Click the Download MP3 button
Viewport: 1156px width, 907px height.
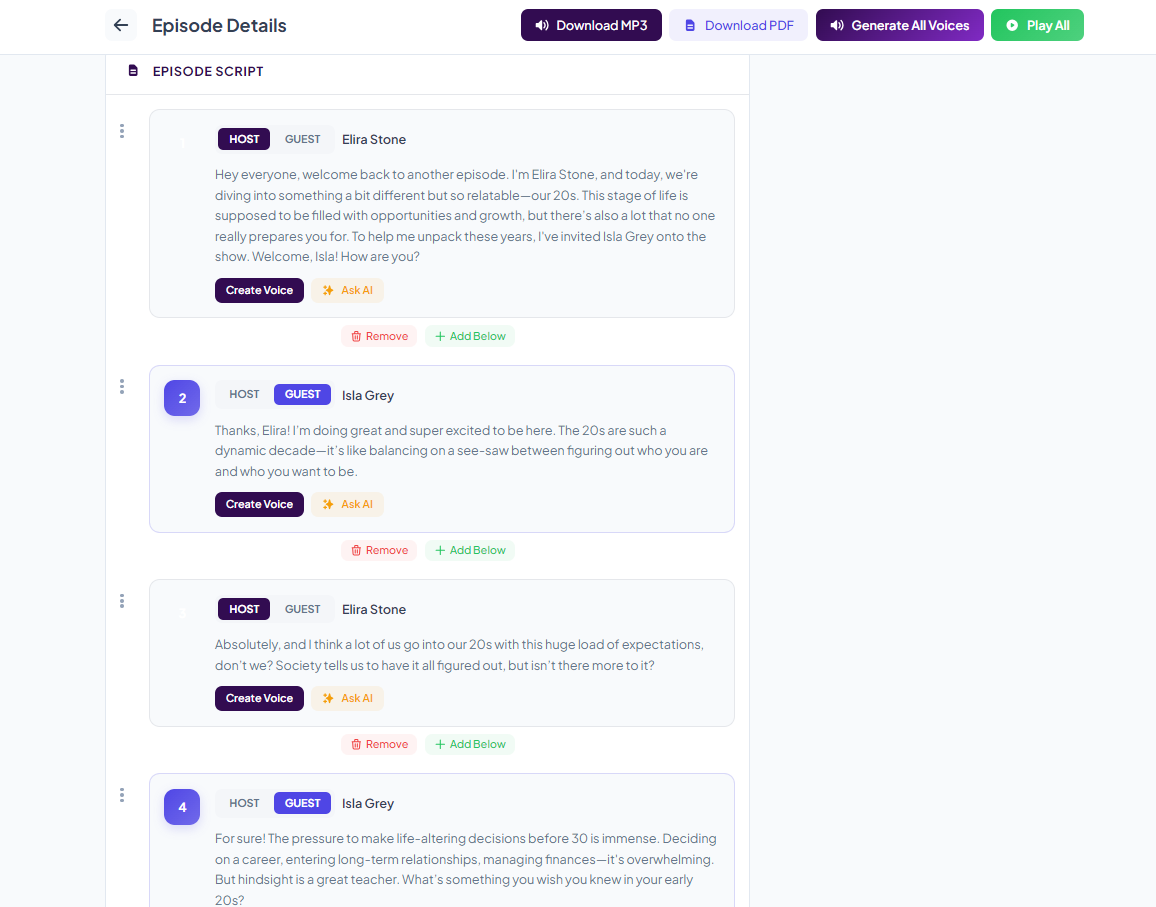click(591, 25)
